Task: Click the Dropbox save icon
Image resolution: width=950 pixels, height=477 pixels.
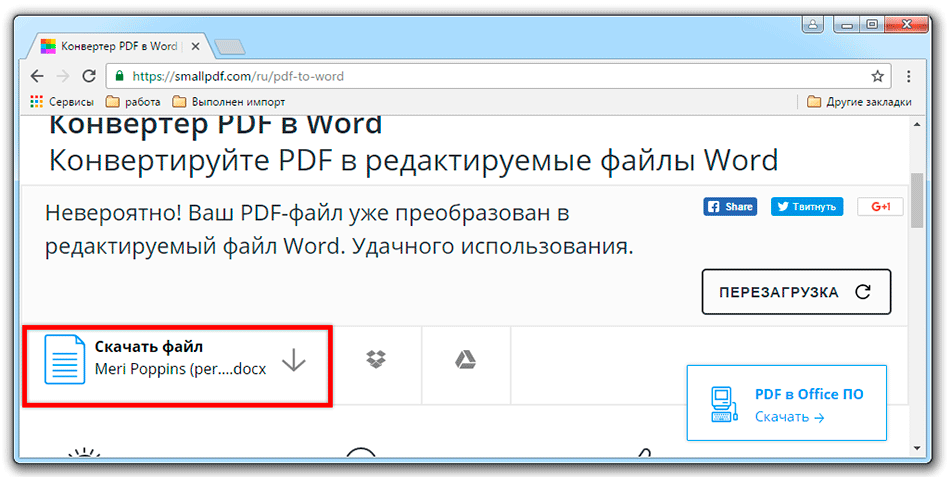Action: click(377, 360)
